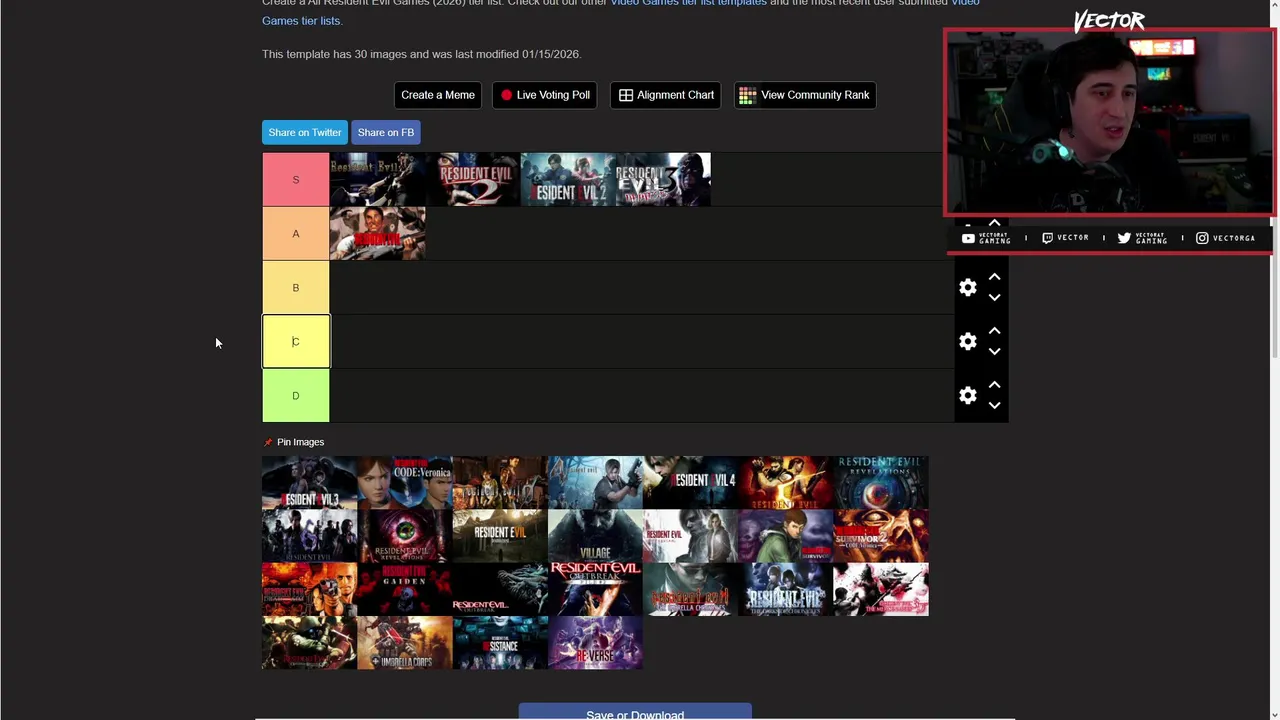Image resolution: width=1280 pixels, height=720 pixels.
Task: Share on FB button
Action: (386, 132)
